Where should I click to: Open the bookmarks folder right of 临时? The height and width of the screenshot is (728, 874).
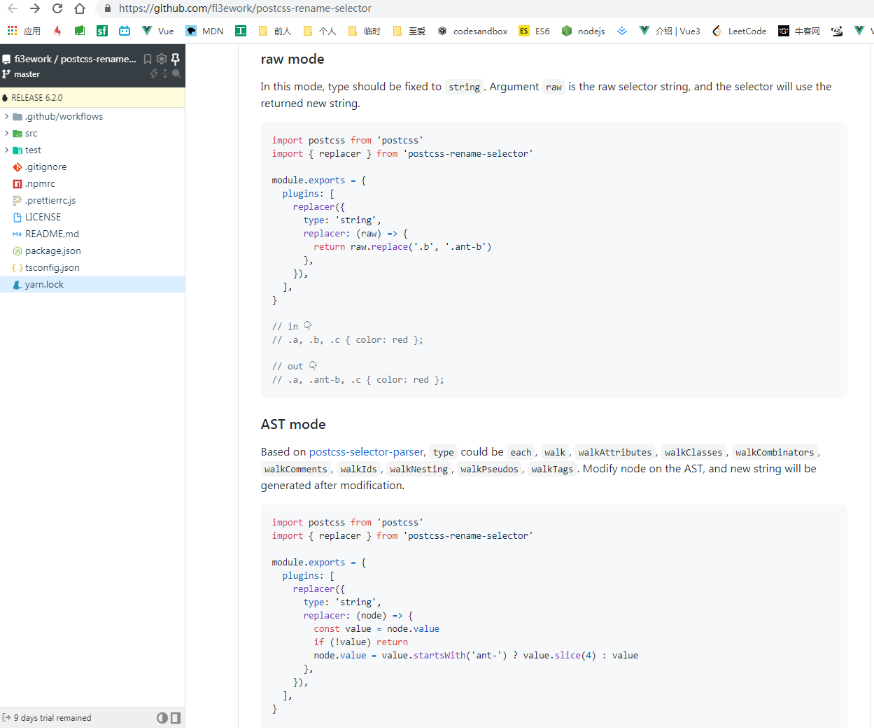409,31
